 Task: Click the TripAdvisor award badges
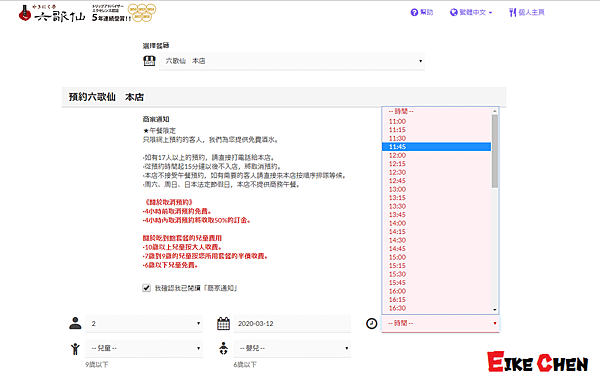[142, 13]
